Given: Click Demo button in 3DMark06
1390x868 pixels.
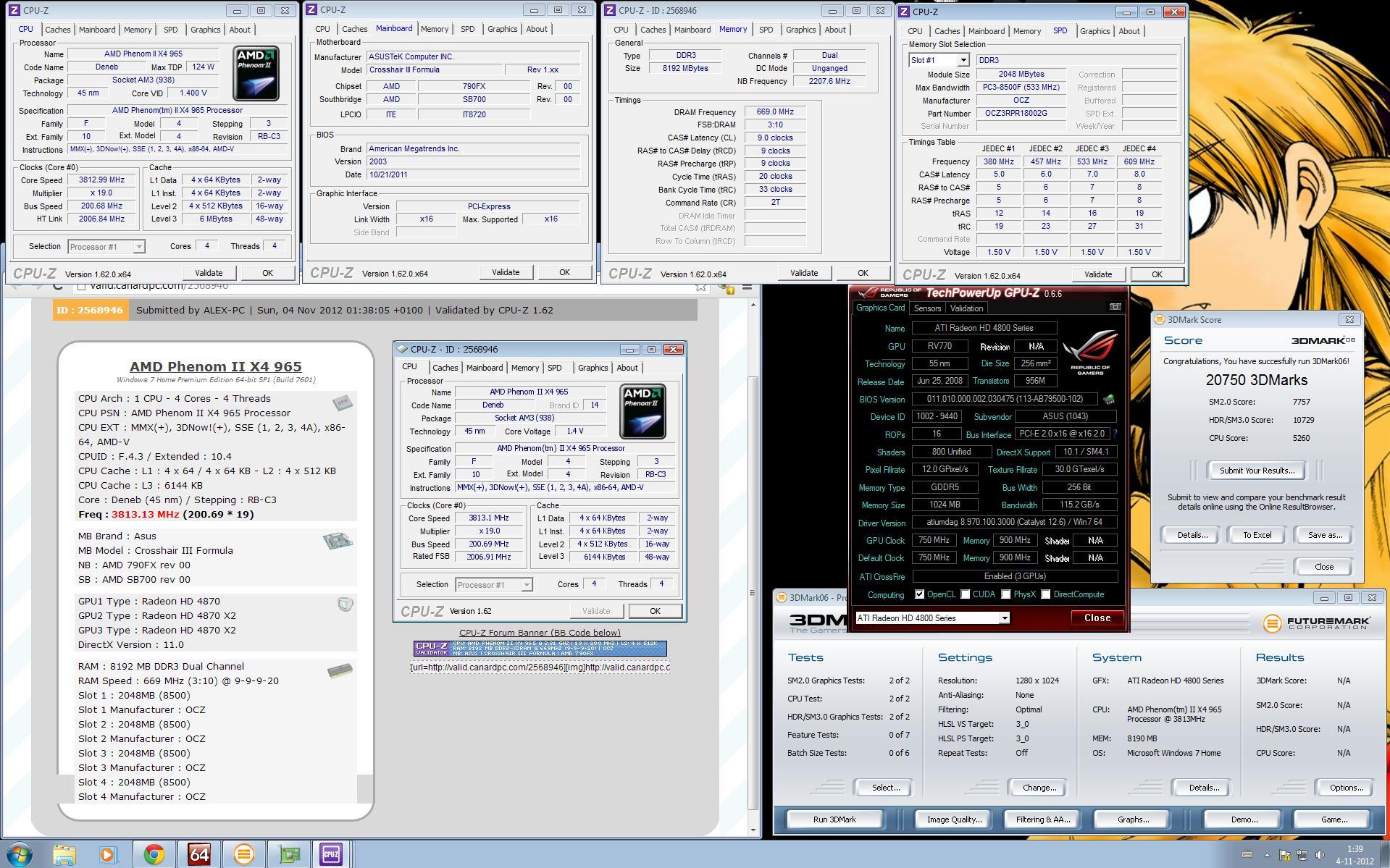Looking at the screenshot, I should pos(1244,819).
